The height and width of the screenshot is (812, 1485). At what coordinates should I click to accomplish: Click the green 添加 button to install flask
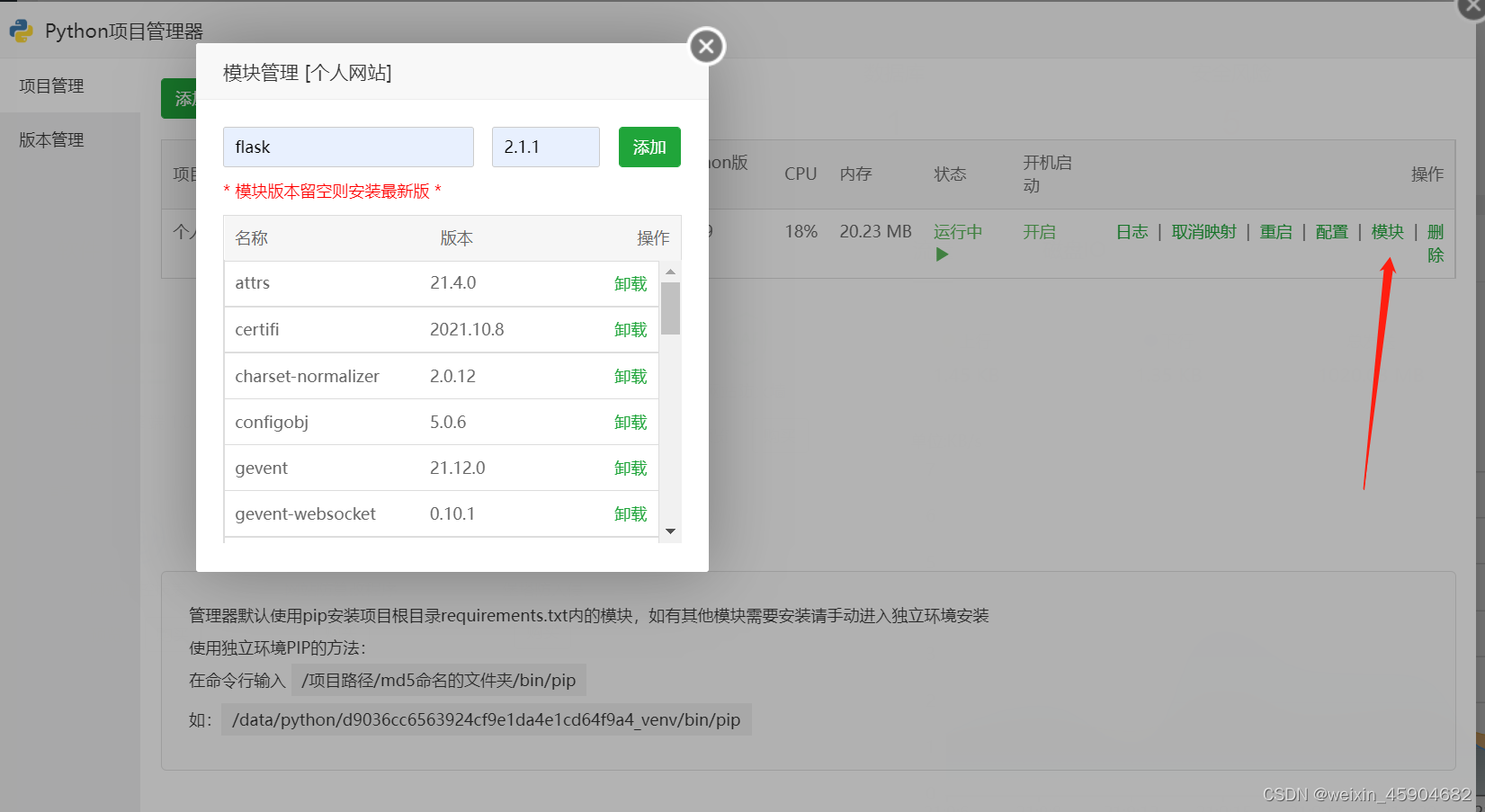point(649,147)
